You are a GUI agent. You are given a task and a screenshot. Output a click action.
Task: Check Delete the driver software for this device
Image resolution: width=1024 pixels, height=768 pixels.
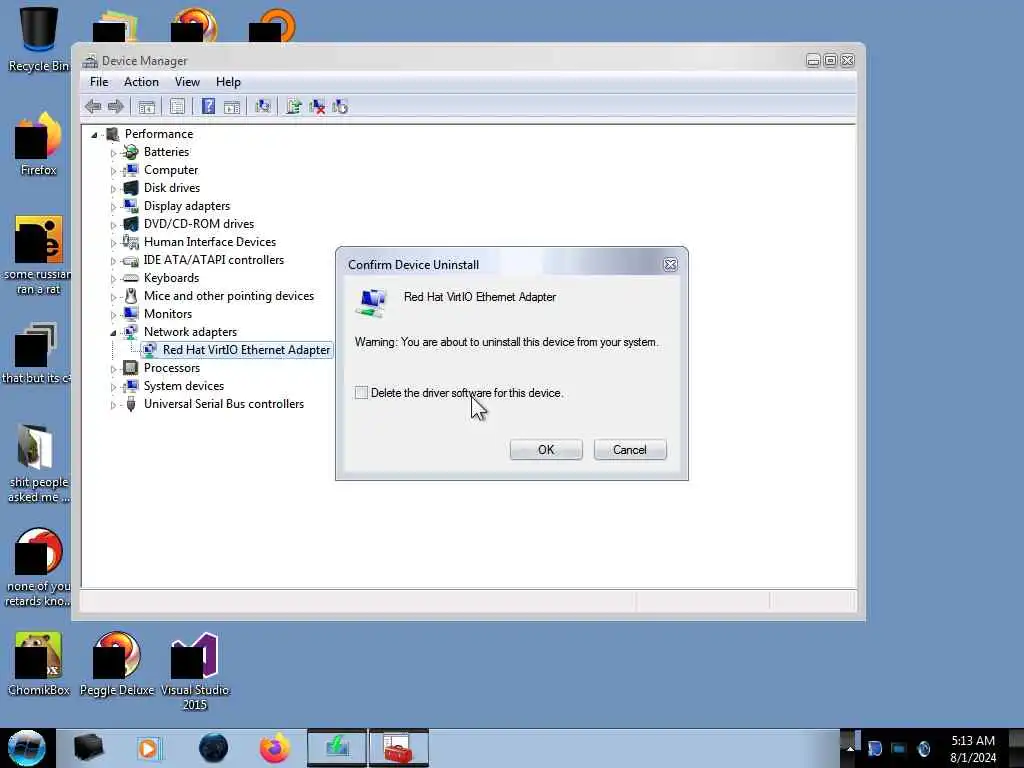pos(361,392)
